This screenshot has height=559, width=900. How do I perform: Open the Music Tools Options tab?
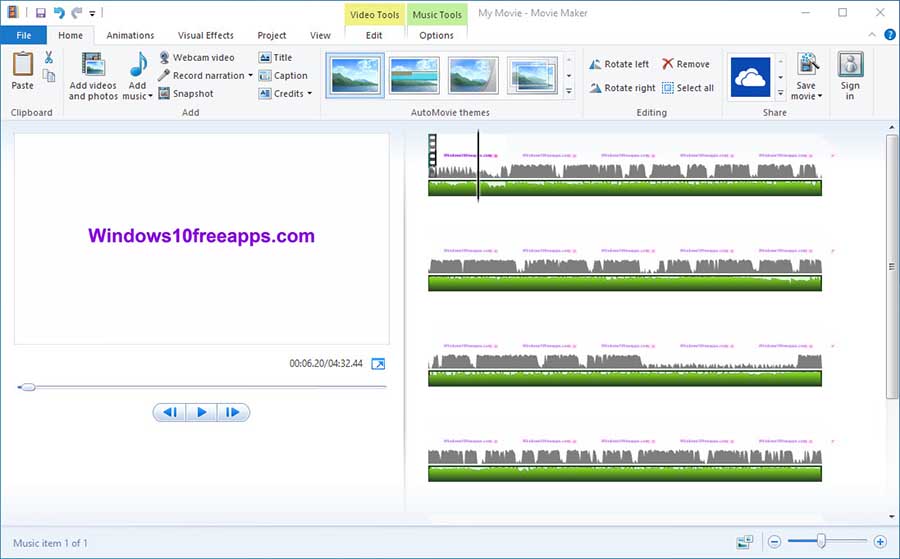click(x=436, y=35)
